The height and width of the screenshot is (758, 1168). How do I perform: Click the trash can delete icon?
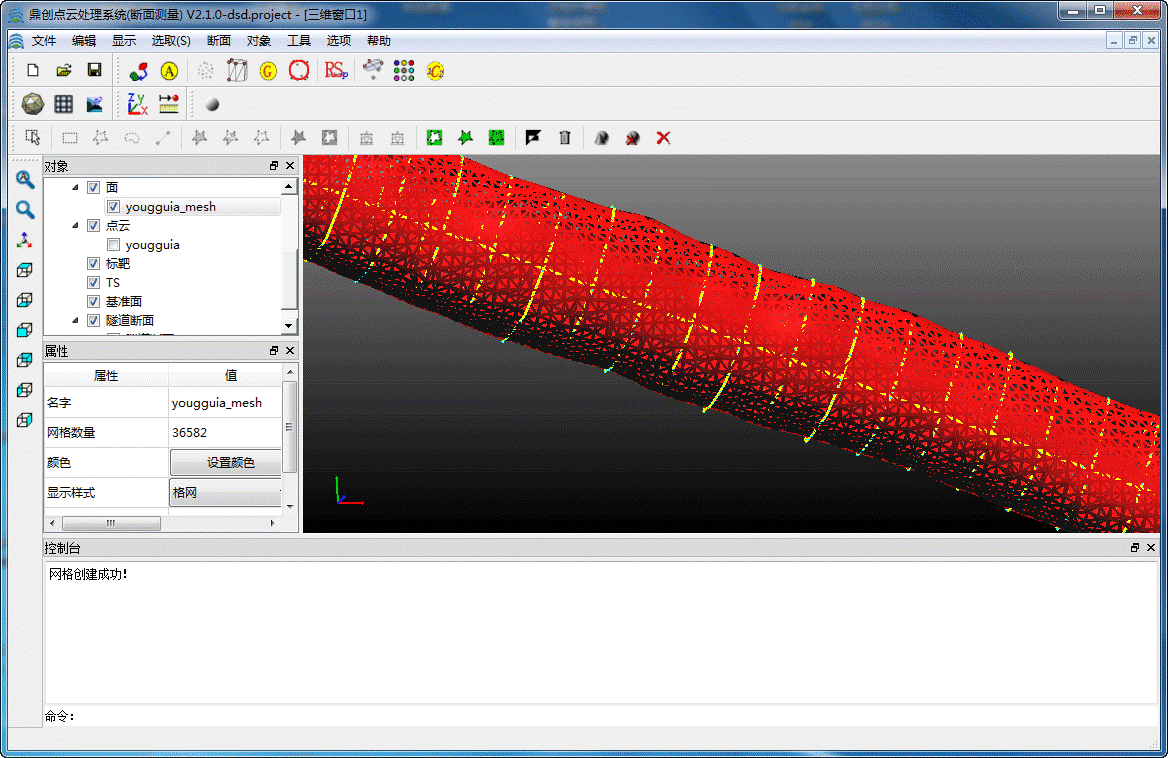(x=565, y=138)
